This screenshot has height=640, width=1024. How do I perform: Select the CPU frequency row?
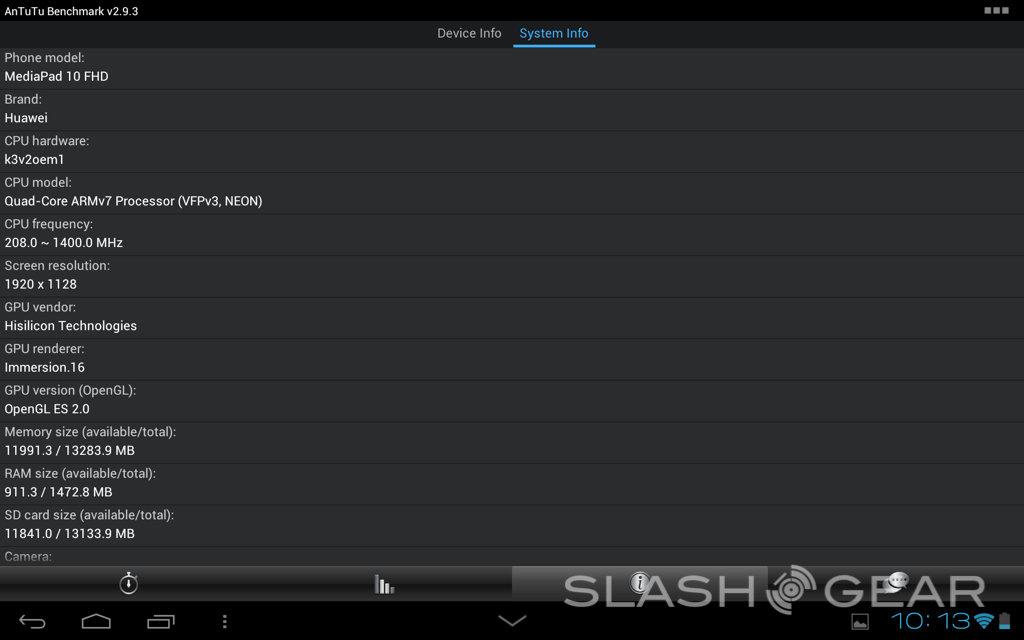[x=512, y=234]
